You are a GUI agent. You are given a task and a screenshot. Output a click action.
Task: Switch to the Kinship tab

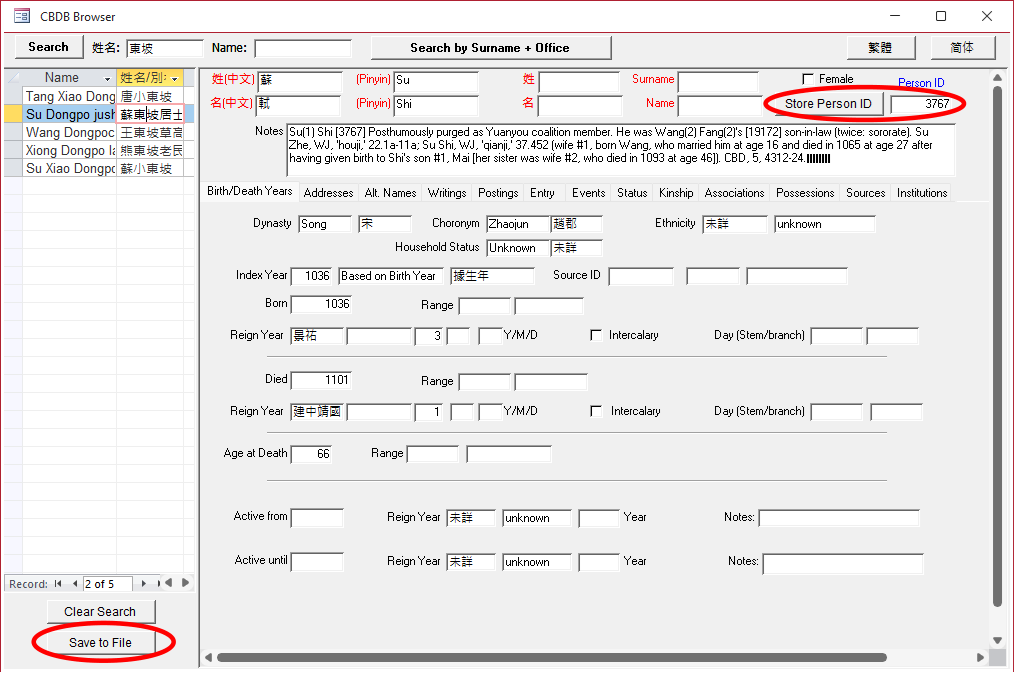pyautogui.click(x=676, y=193)
